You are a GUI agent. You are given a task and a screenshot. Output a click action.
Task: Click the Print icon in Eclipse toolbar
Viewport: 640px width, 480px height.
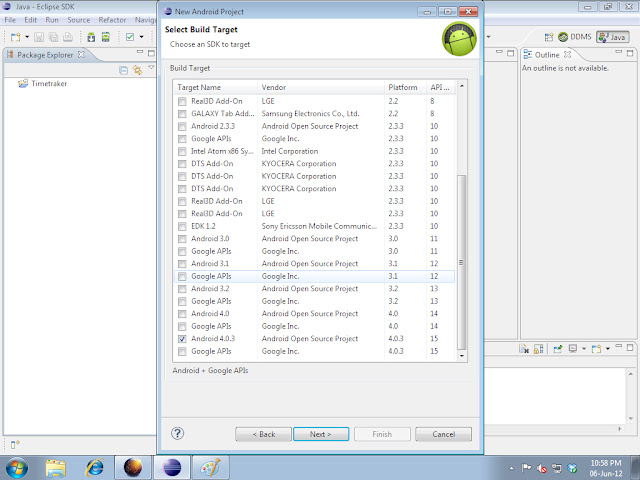coord(68,37)
